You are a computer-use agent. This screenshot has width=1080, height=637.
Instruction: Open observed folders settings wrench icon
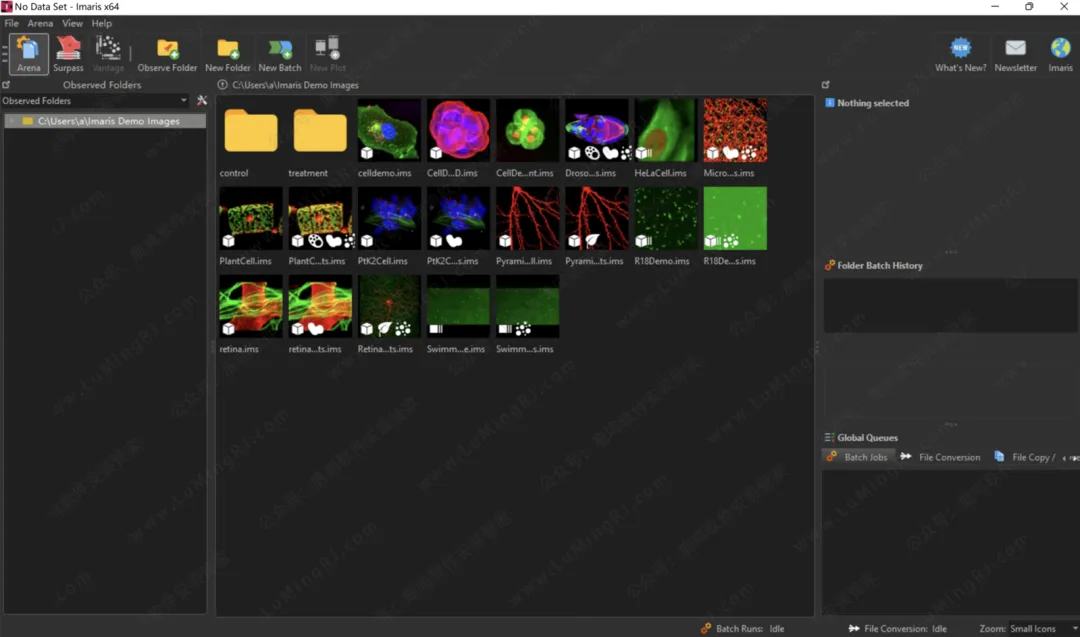pyautogui.click(x=202, y=101)
